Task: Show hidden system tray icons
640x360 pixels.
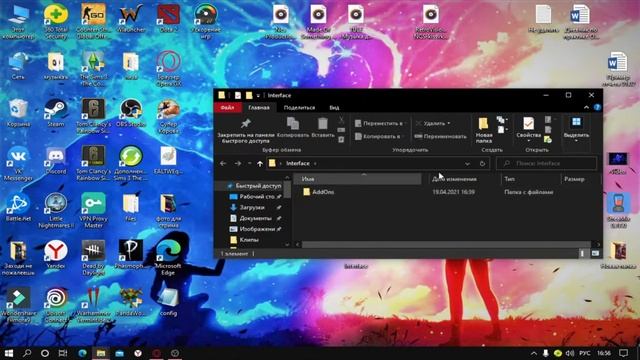Action: 533,353
